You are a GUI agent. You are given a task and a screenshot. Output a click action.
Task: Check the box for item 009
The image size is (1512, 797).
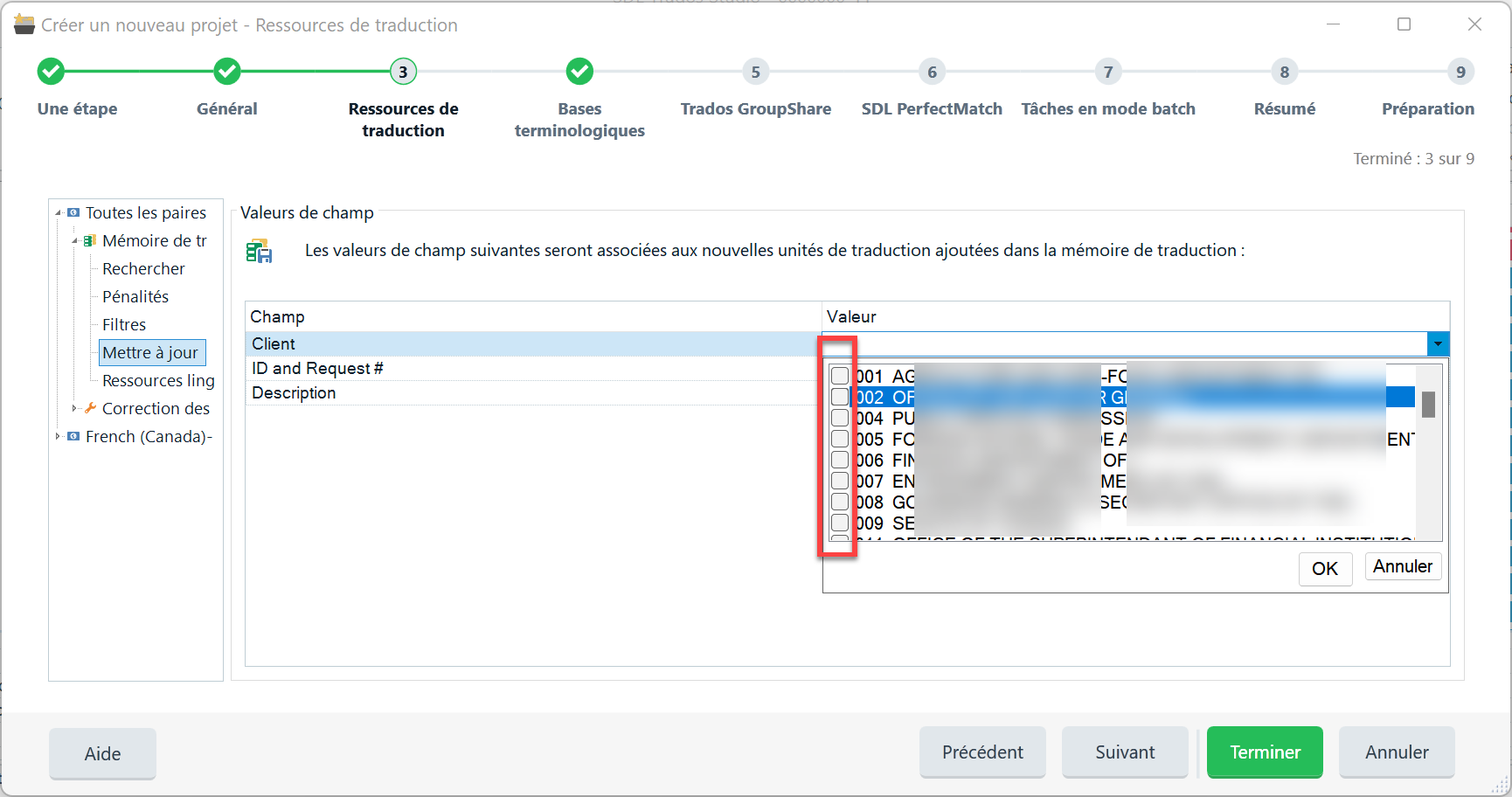[x=840, y=523]
